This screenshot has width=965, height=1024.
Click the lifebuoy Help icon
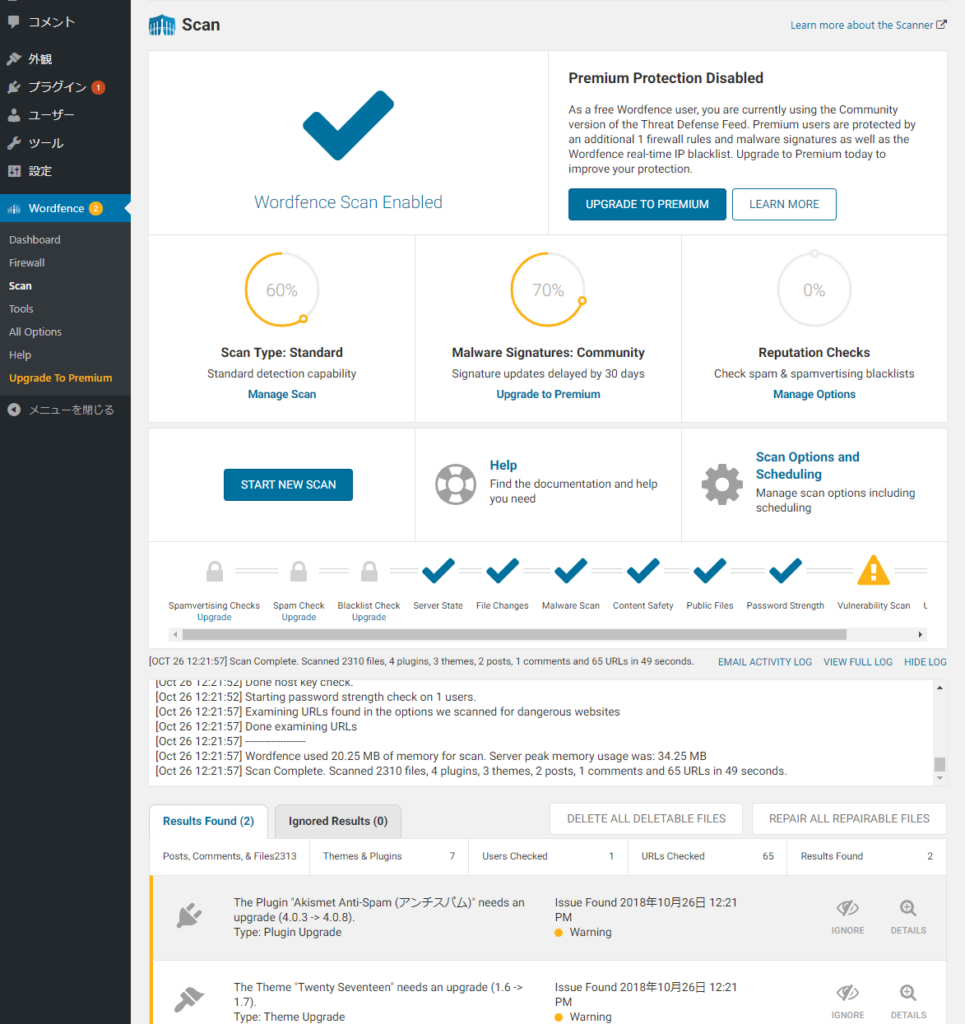pos(455,484)
